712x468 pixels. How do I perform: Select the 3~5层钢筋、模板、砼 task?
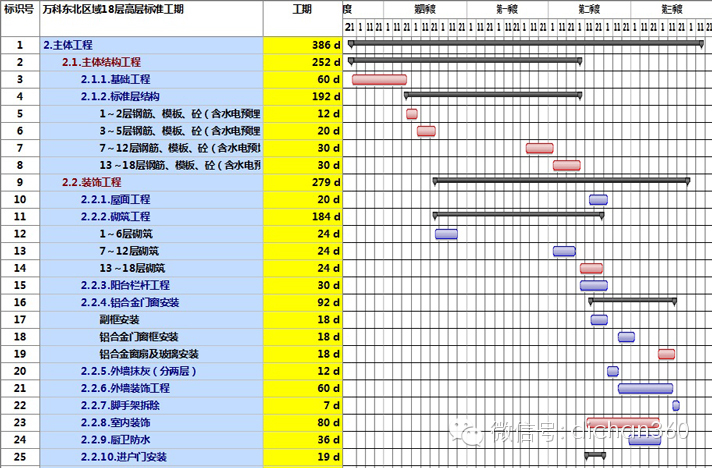[180, 131]
